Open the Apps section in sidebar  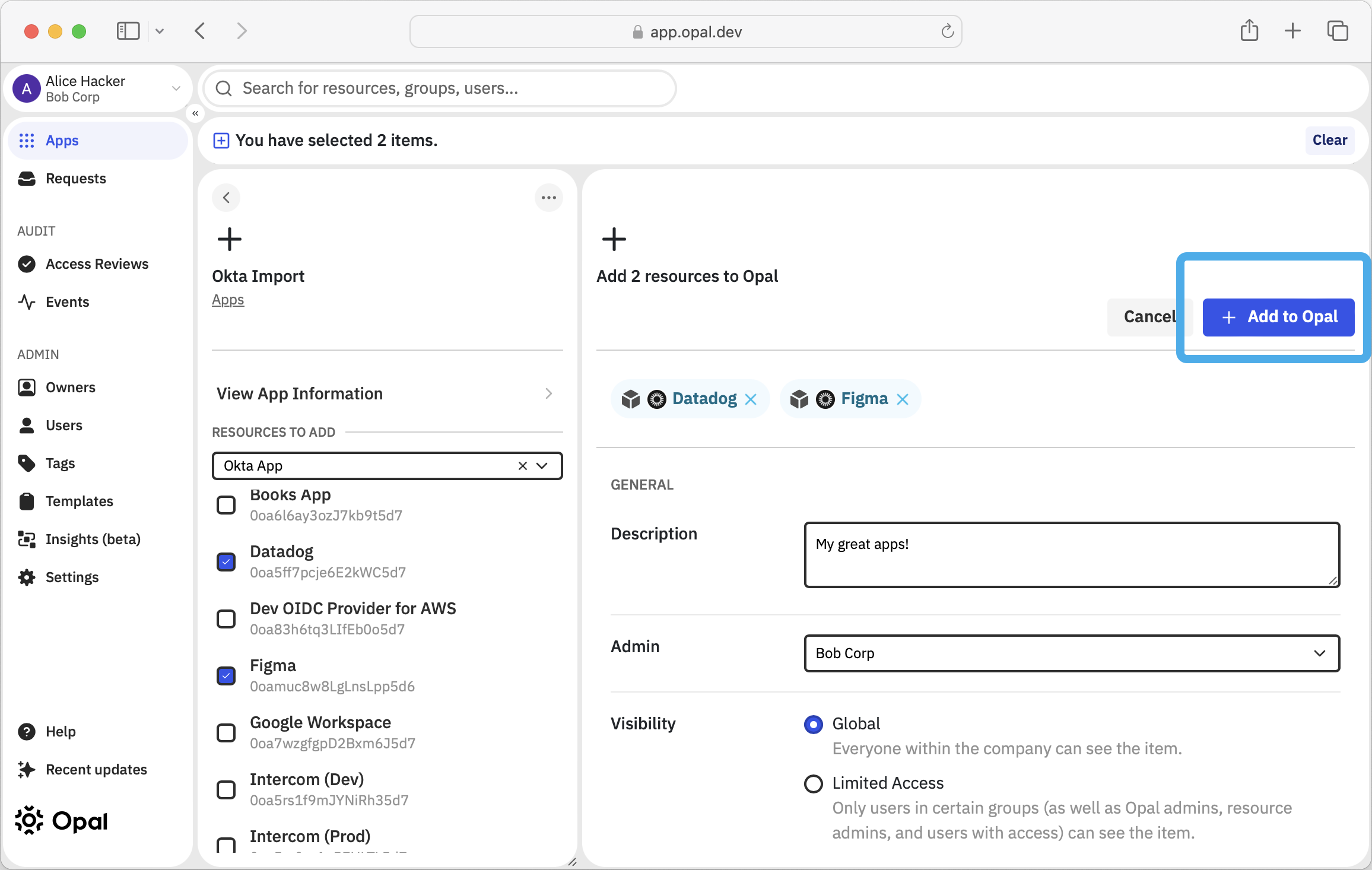click(x=98, y=141)
